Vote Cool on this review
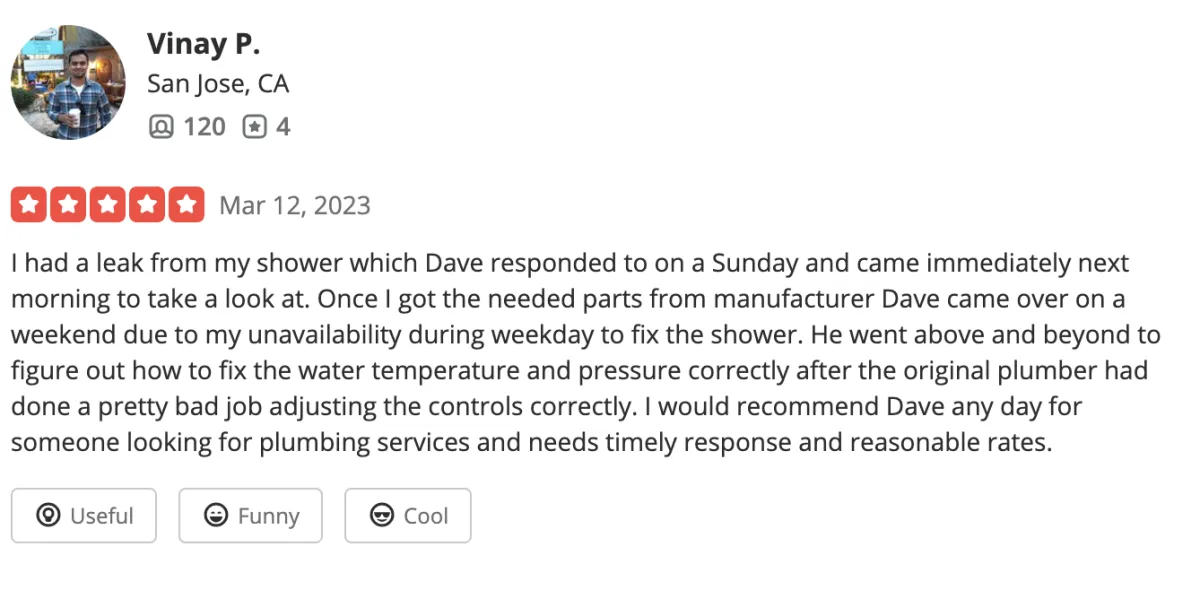The image size is (1200, 590). pyautogui.click(x=408, y=515)
